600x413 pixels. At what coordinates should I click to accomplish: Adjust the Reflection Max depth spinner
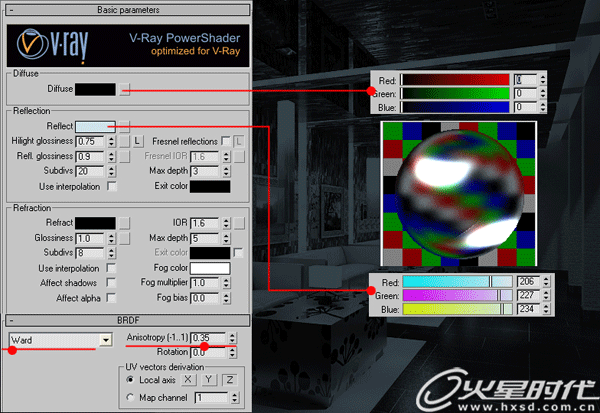(x=226, y=171)
